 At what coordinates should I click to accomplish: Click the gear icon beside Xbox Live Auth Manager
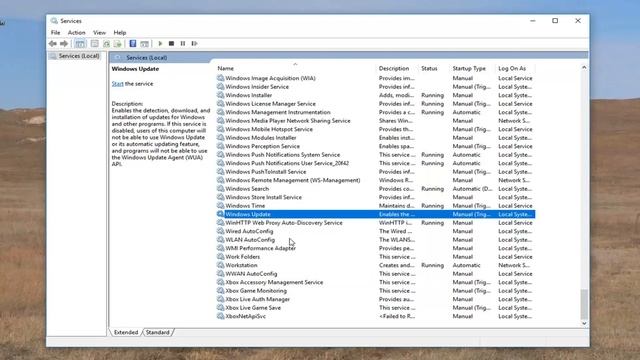pyautogui.click(x=220, y=299)
